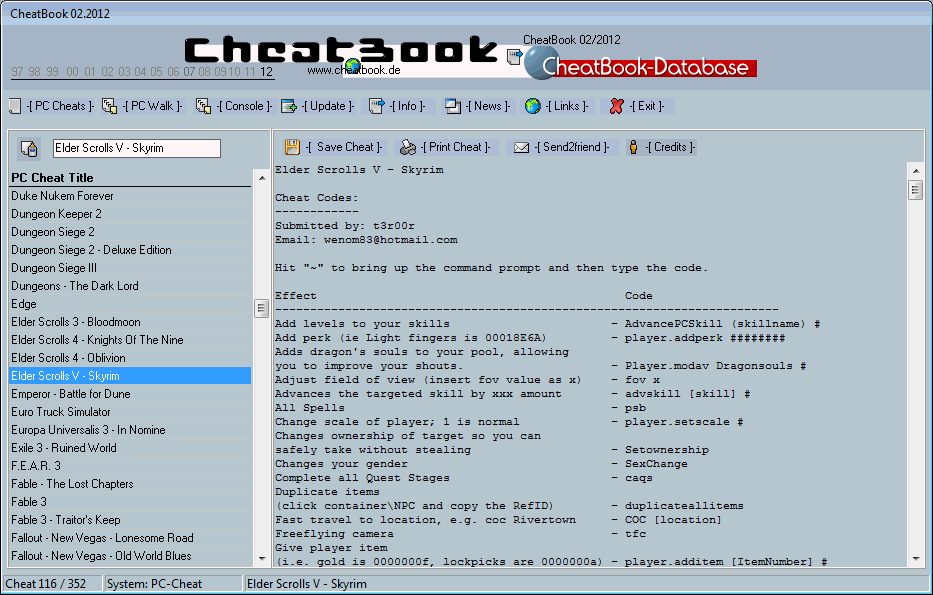Click the red Exit icon
Screen dimensions: 933x595
point(616,107)
